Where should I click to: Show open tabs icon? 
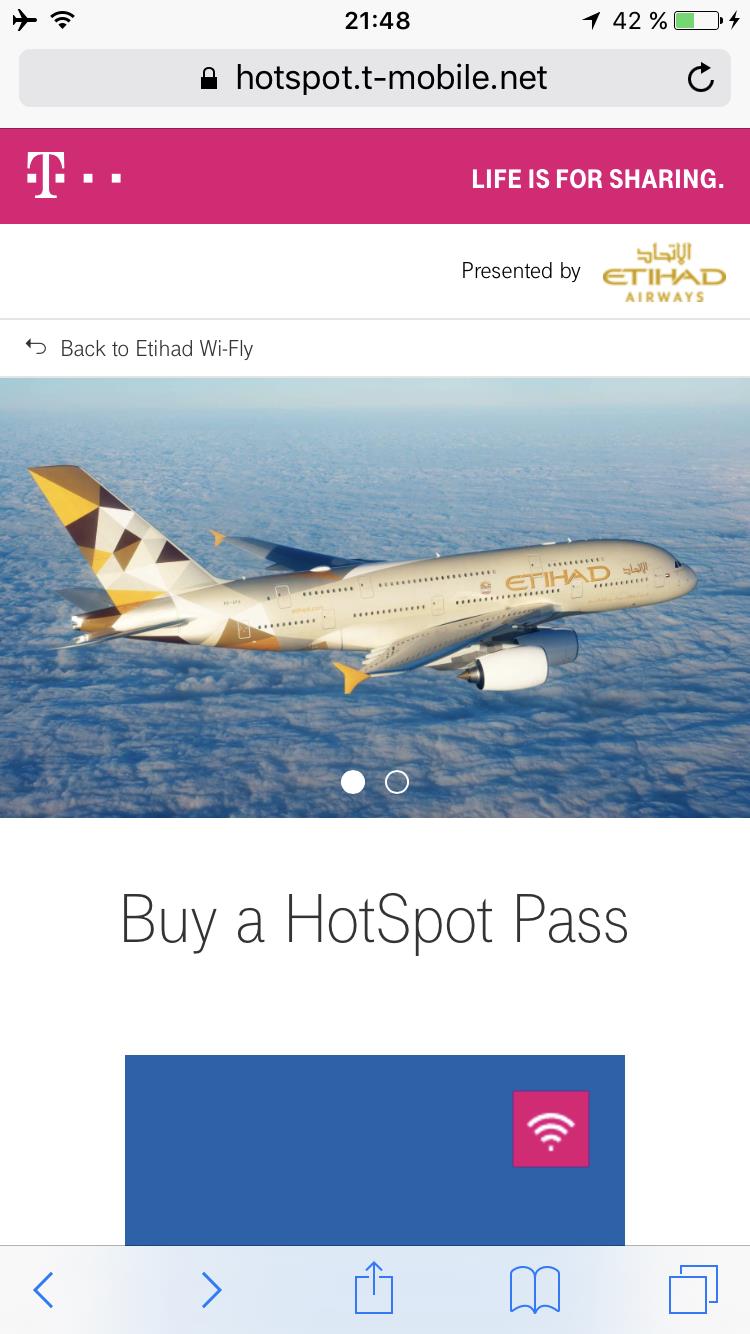pyautogui.click(x=693, y=1289)
